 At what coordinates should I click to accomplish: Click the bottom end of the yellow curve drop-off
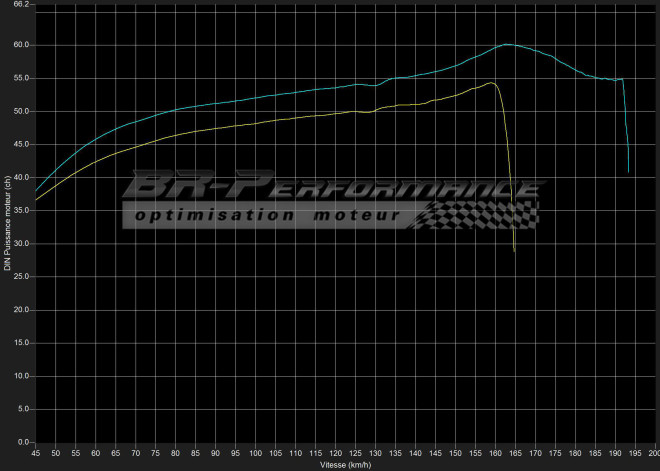click(515, 252)
